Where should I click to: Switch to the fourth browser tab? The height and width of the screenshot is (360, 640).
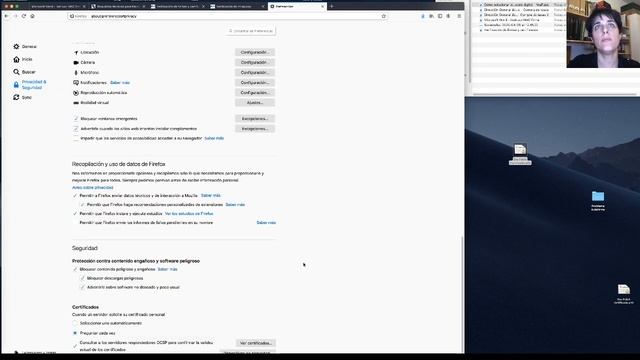click(237, 7)
